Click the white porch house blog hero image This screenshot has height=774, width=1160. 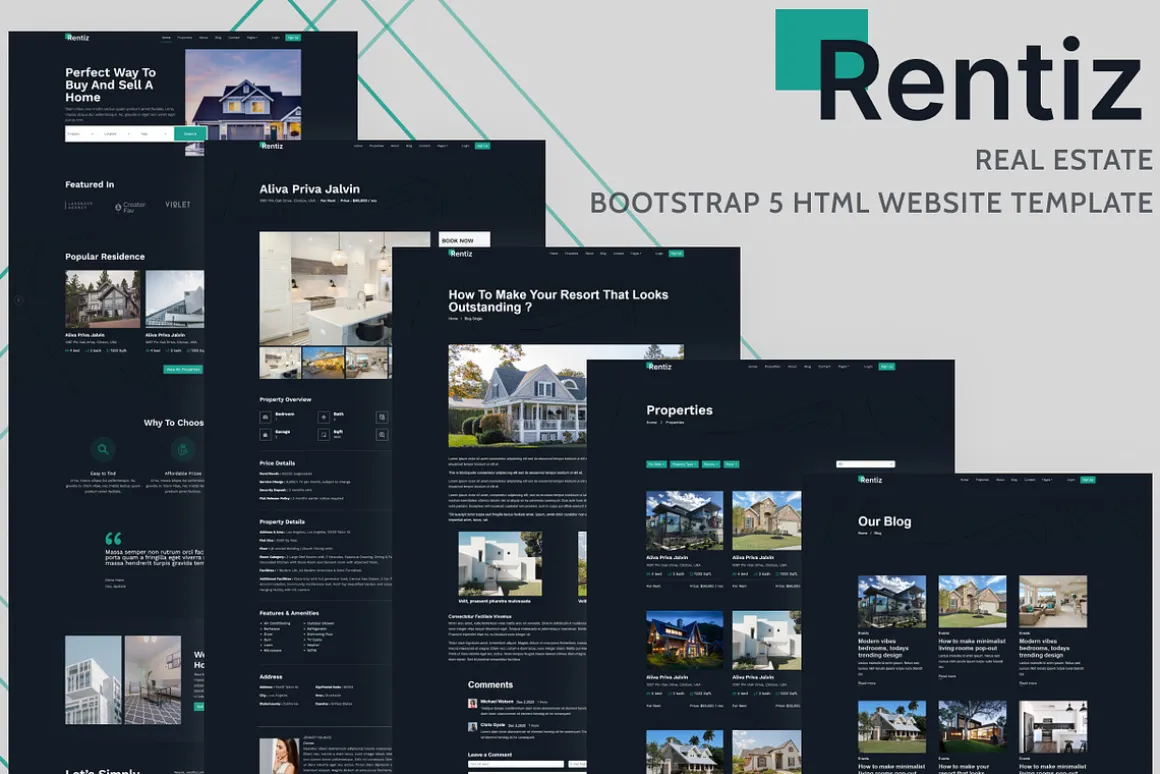[x=518, y=394]
